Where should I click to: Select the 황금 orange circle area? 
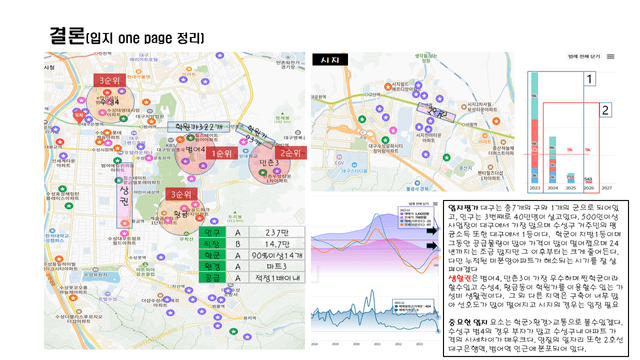tap(180, 214)
